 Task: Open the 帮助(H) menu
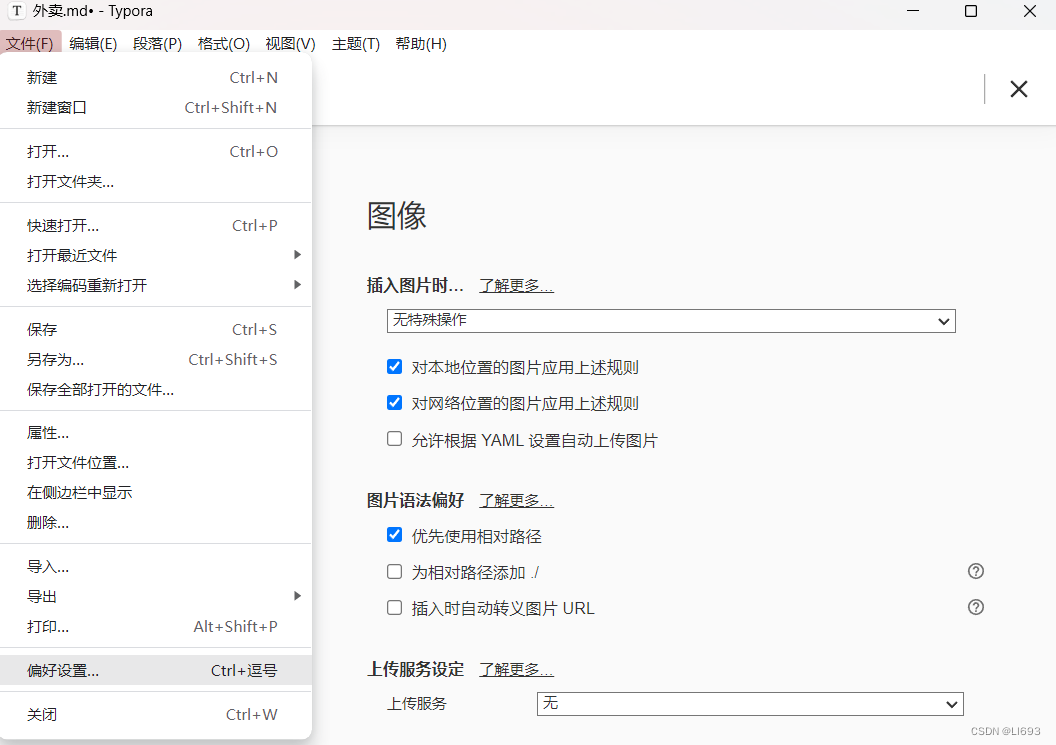pyautogui.click(x=421, y=44)
